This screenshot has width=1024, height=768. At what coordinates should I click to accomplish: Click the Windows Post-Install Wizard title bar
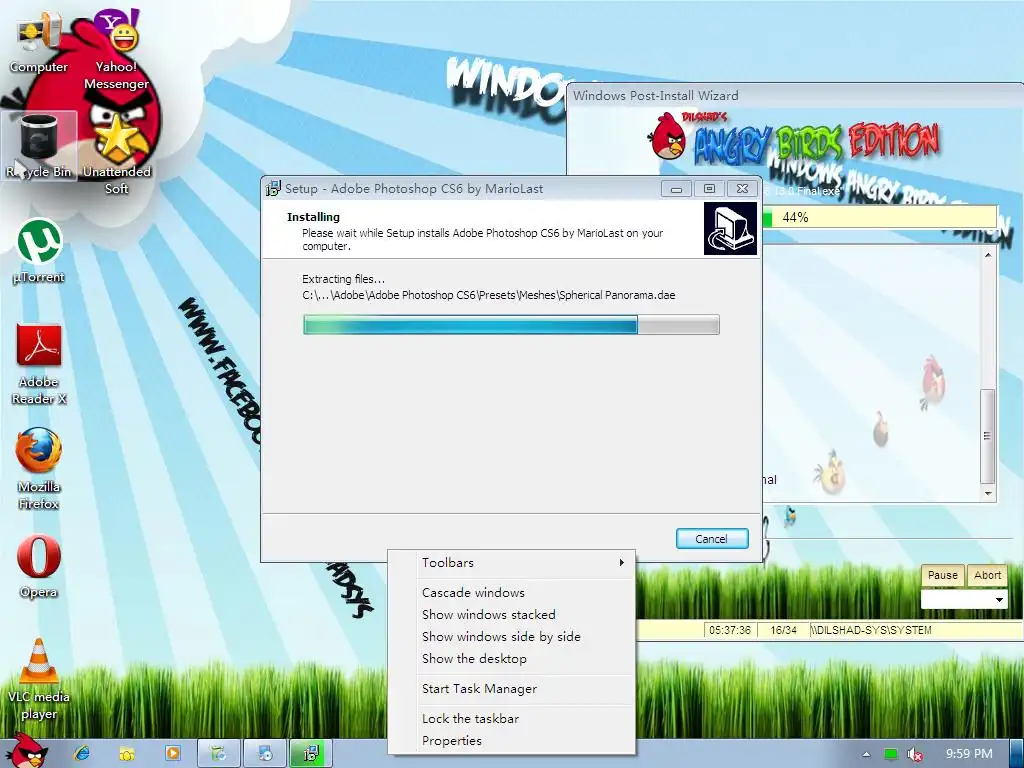[795, 95]
